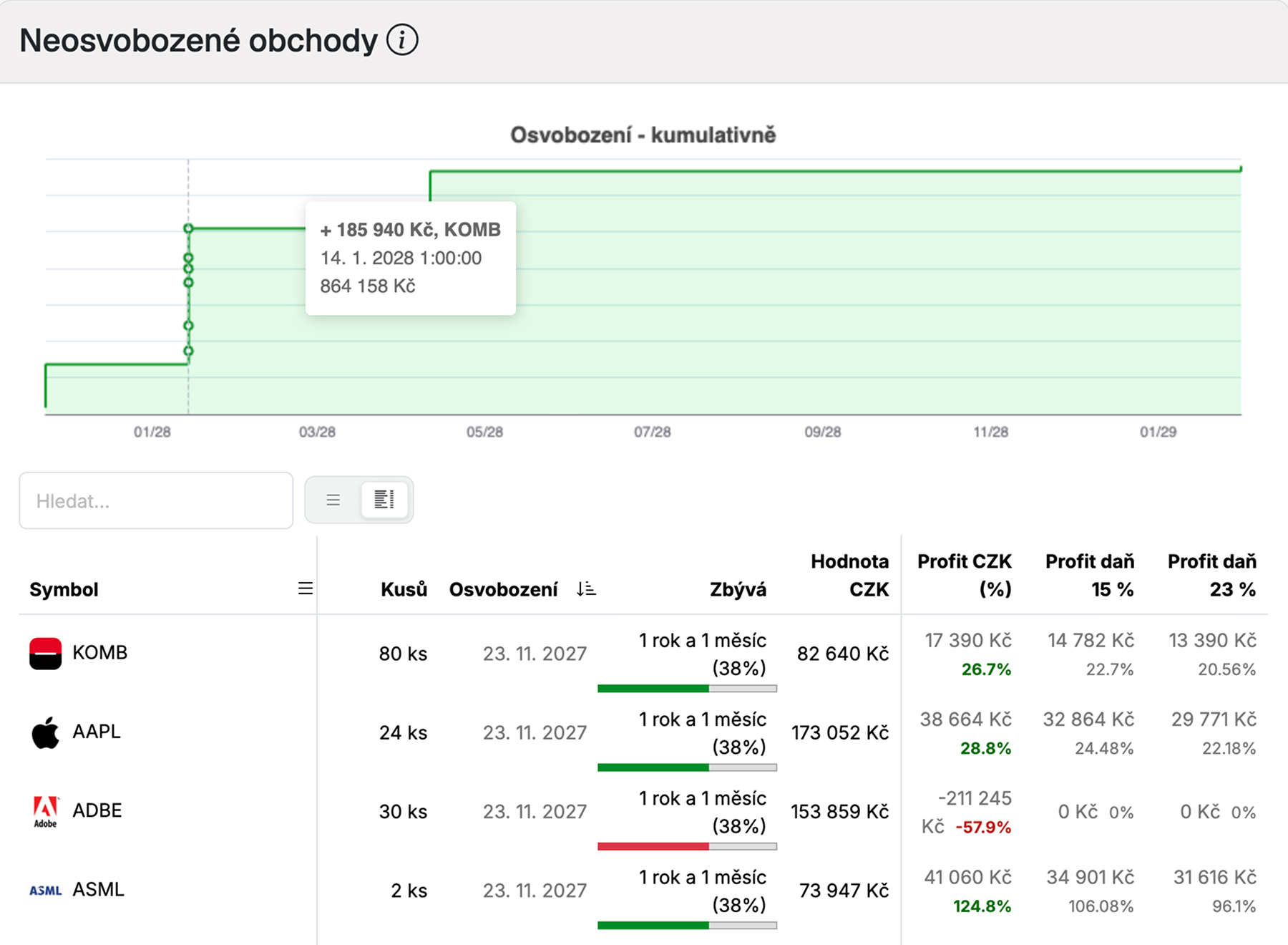Click the -57.9% ADBE profit percentage

[x=983, y=828]
